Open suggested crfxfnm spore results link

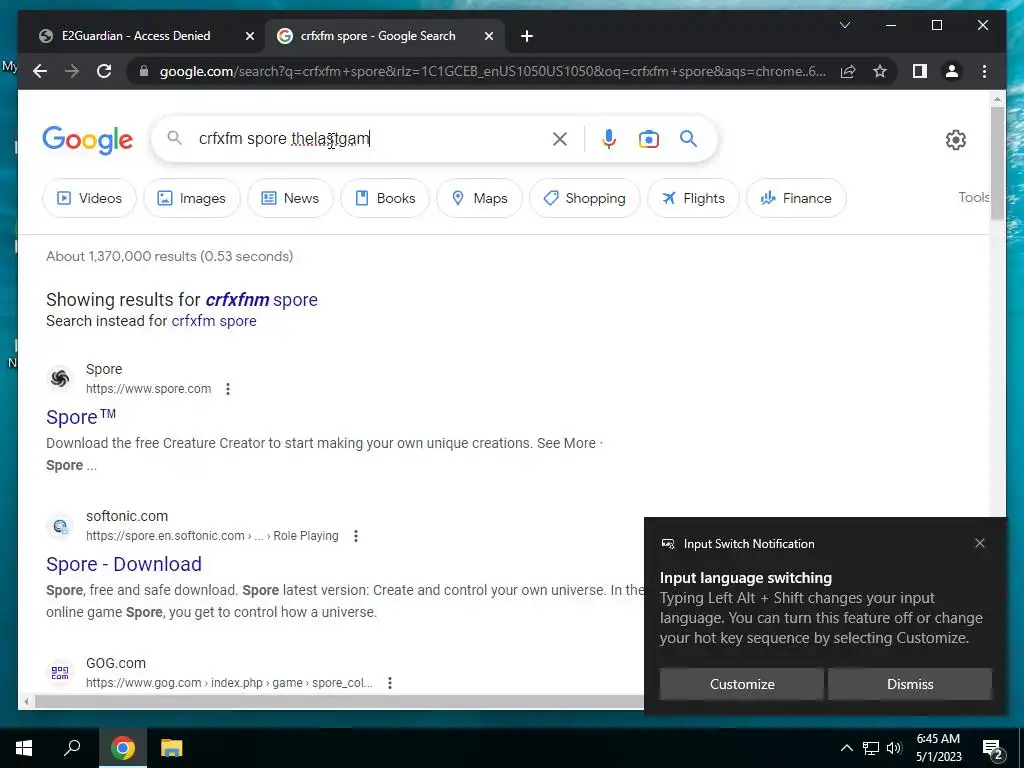coord(261,300)
